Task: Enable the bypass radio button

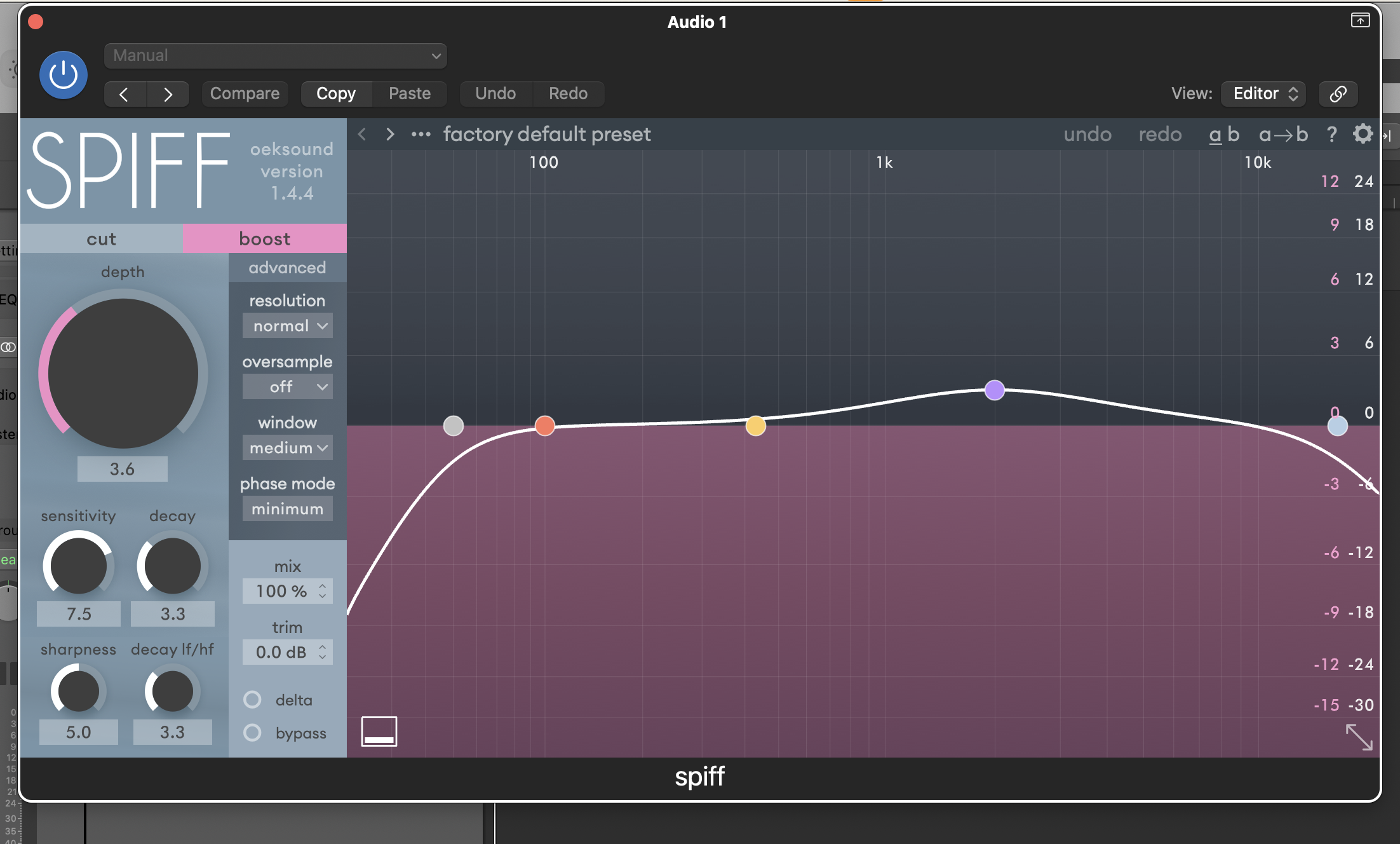Action: (x=253, y=733)
